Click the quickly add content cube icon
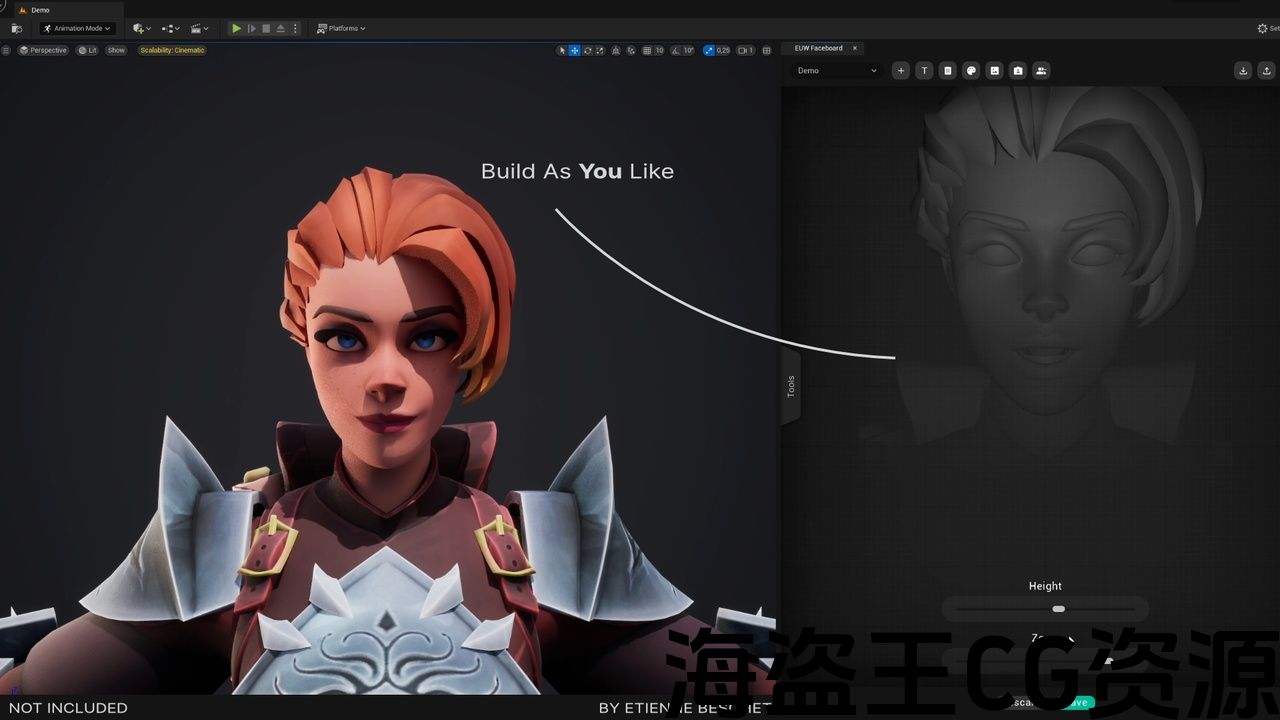Screen dimensions: 1280x720 click(x=141, y=28)
